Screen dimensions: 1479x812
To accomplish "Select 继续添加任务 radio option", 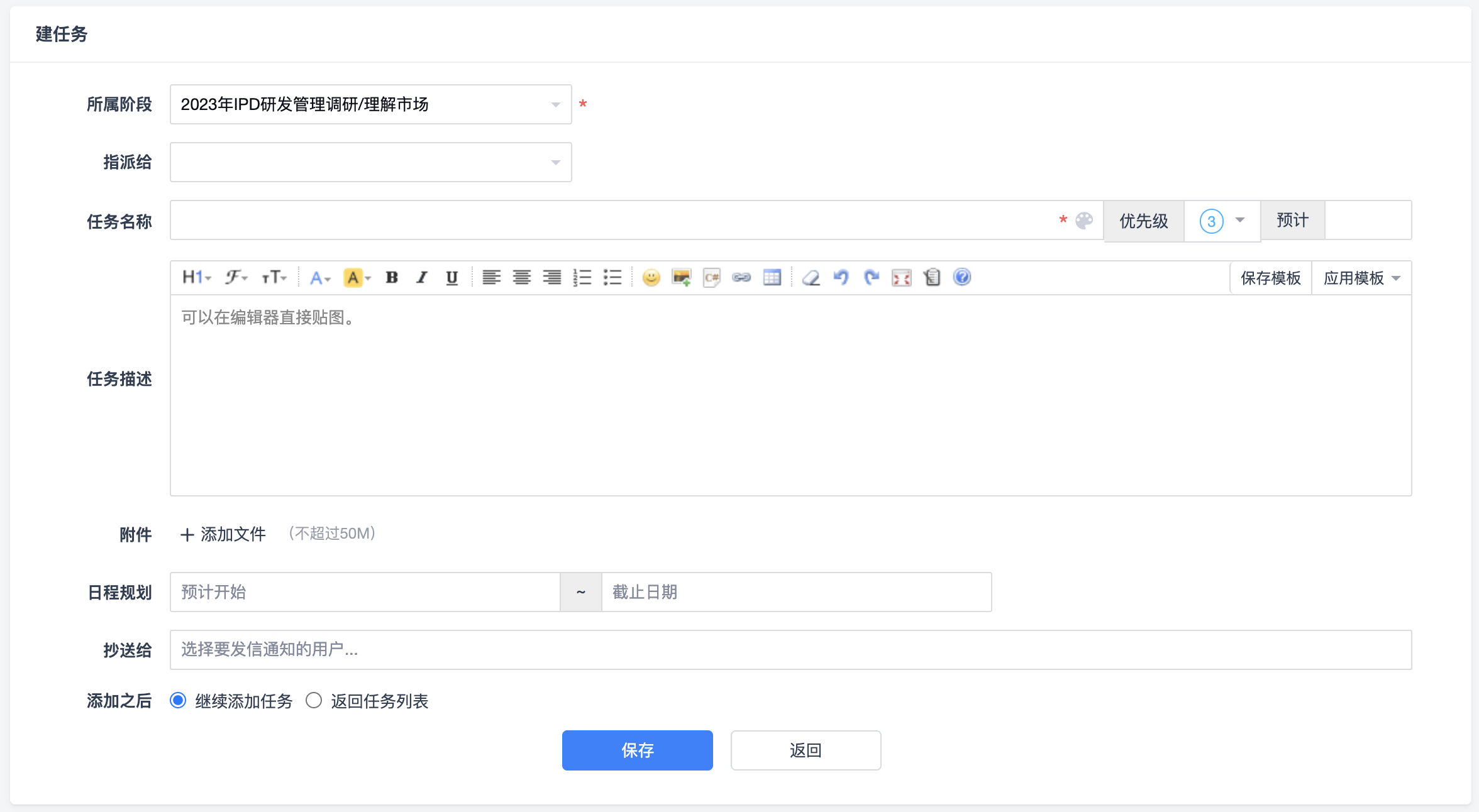I will coord(179,700).
